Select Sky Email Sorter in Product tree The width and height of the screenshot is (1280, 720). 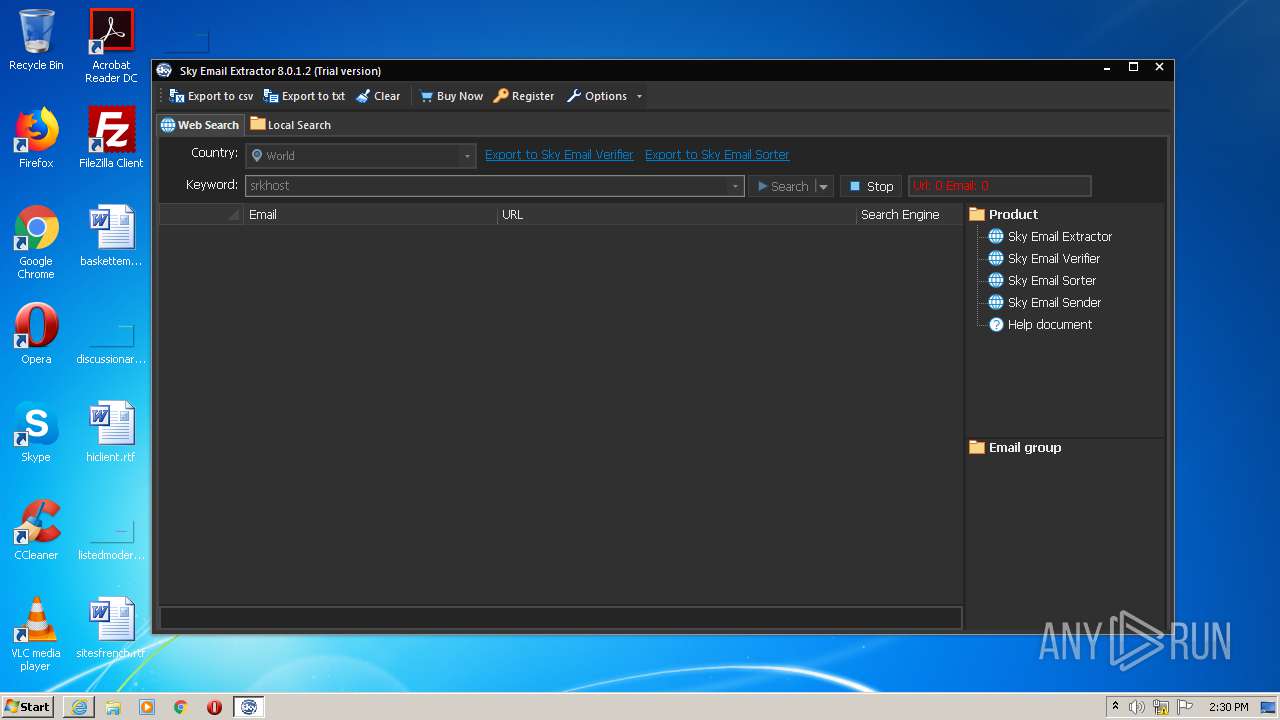pyautogui.click(x=1052, y=281)
